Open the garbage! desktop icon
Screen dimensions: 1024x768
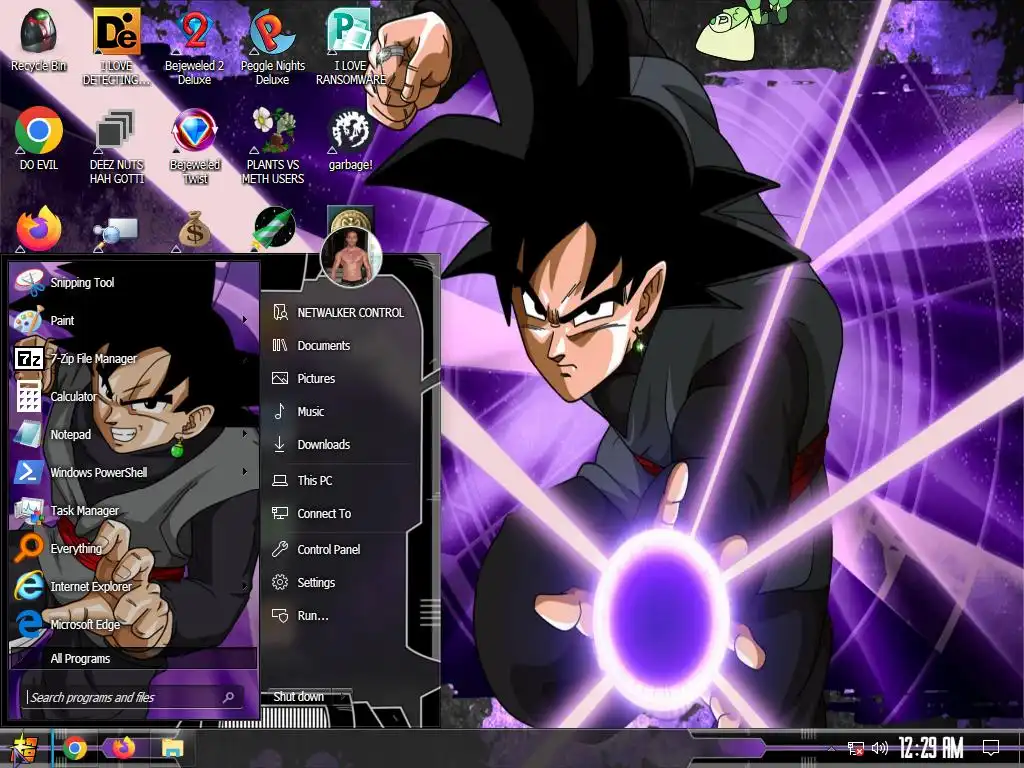351,139
